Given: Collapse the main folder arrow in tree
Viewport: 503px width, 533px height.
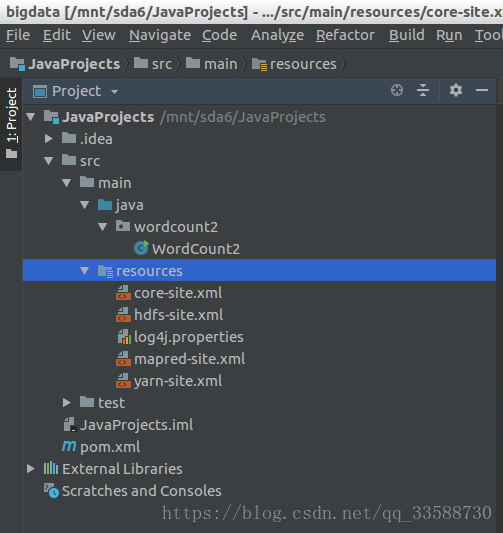Looking at the screenshot, I should coord(67,183).
